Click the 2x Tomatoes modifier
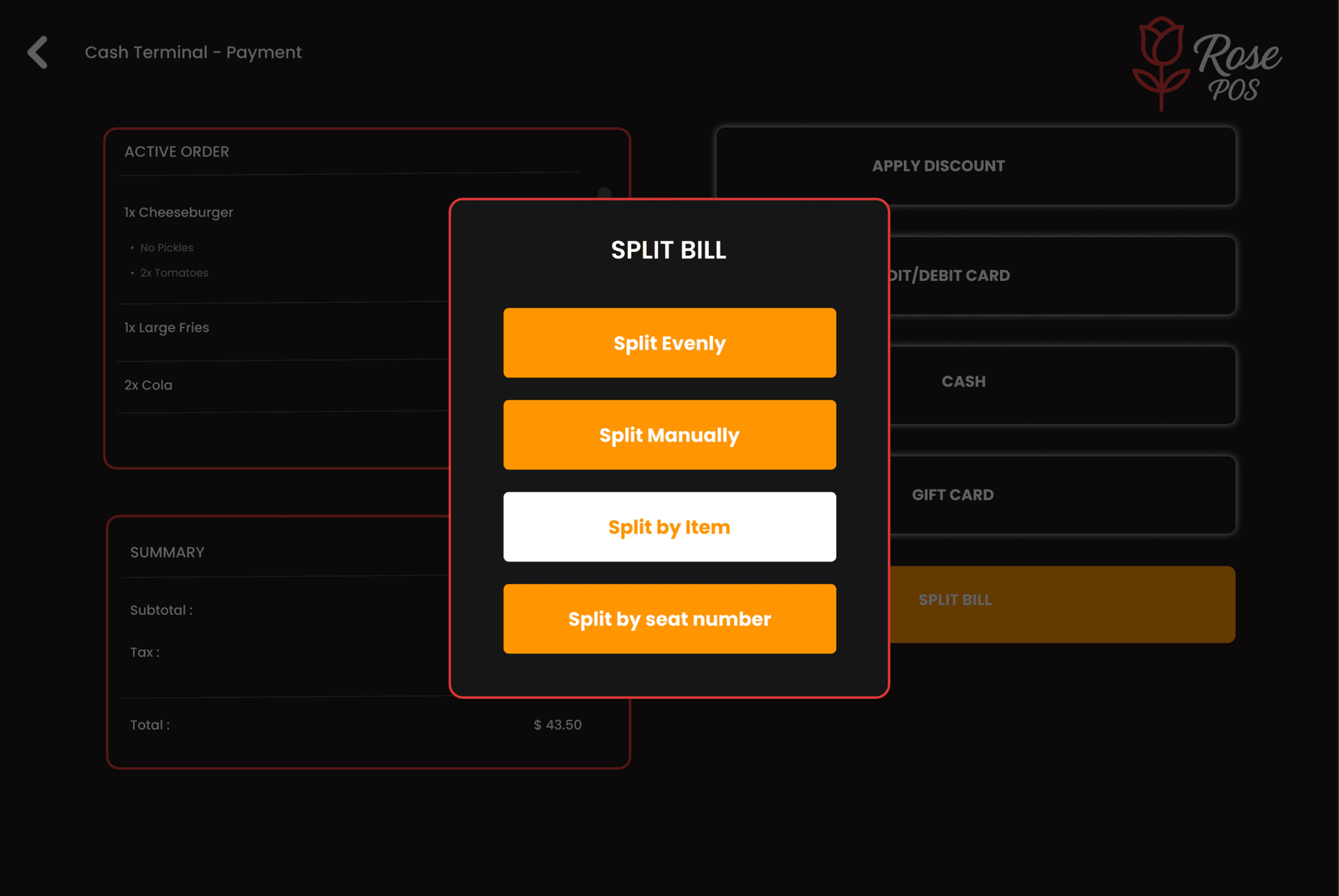This screenshot has width=1339, height=896. (174, 274)
